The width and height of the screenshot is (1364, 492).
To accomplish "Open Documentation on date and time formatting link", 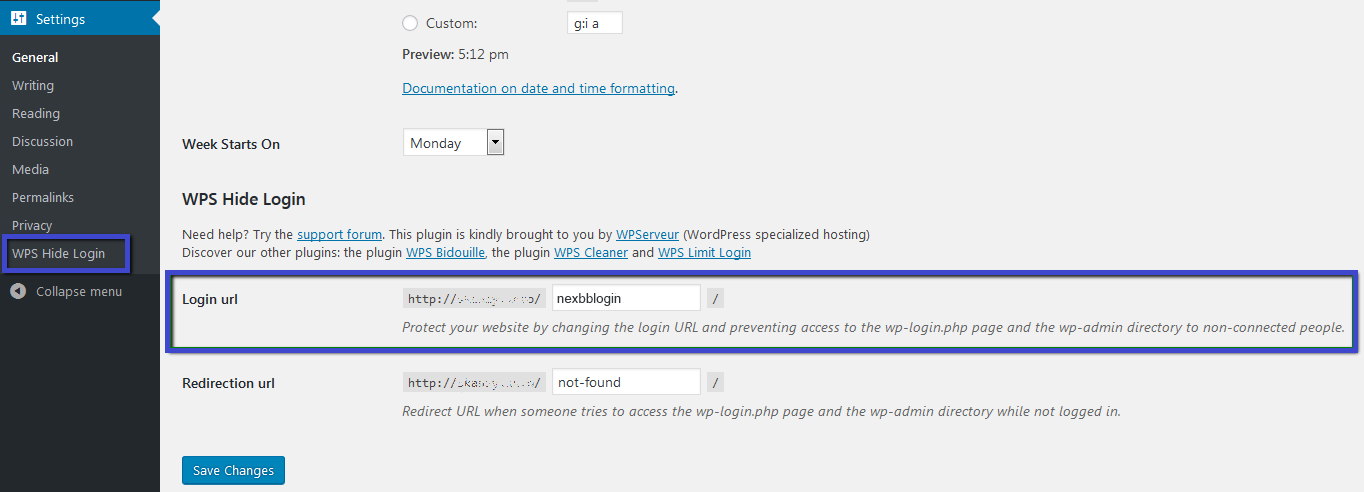I will tap(538, 88).
